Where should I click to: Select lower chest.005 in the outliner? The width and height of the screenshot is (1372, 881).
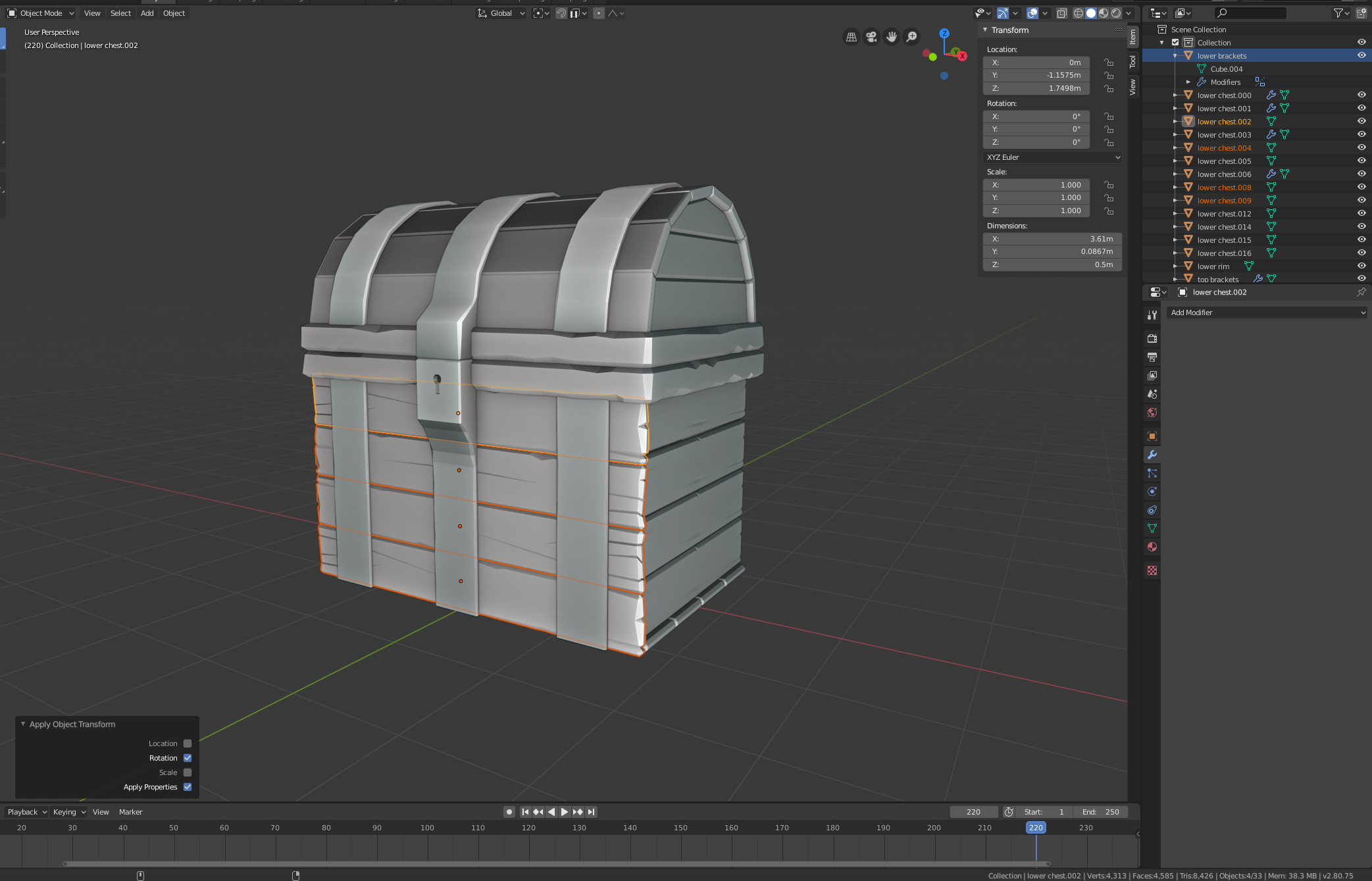[1224, 161]
